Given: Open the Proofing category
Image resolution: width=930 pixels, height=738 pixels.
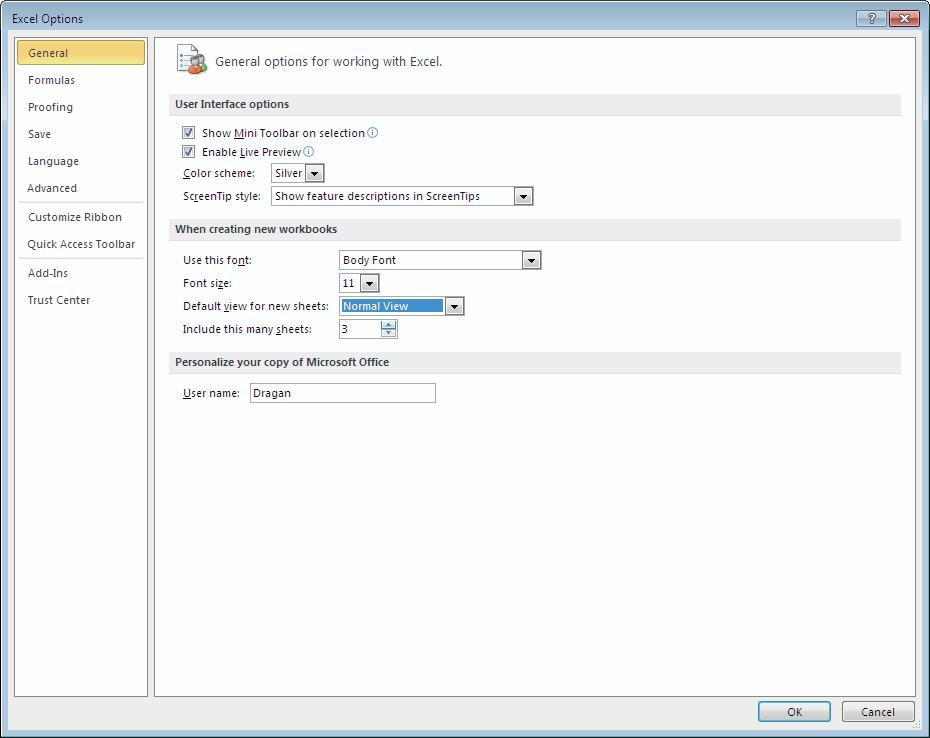Looking at the screenshot, I should click(x=81, y=107).
